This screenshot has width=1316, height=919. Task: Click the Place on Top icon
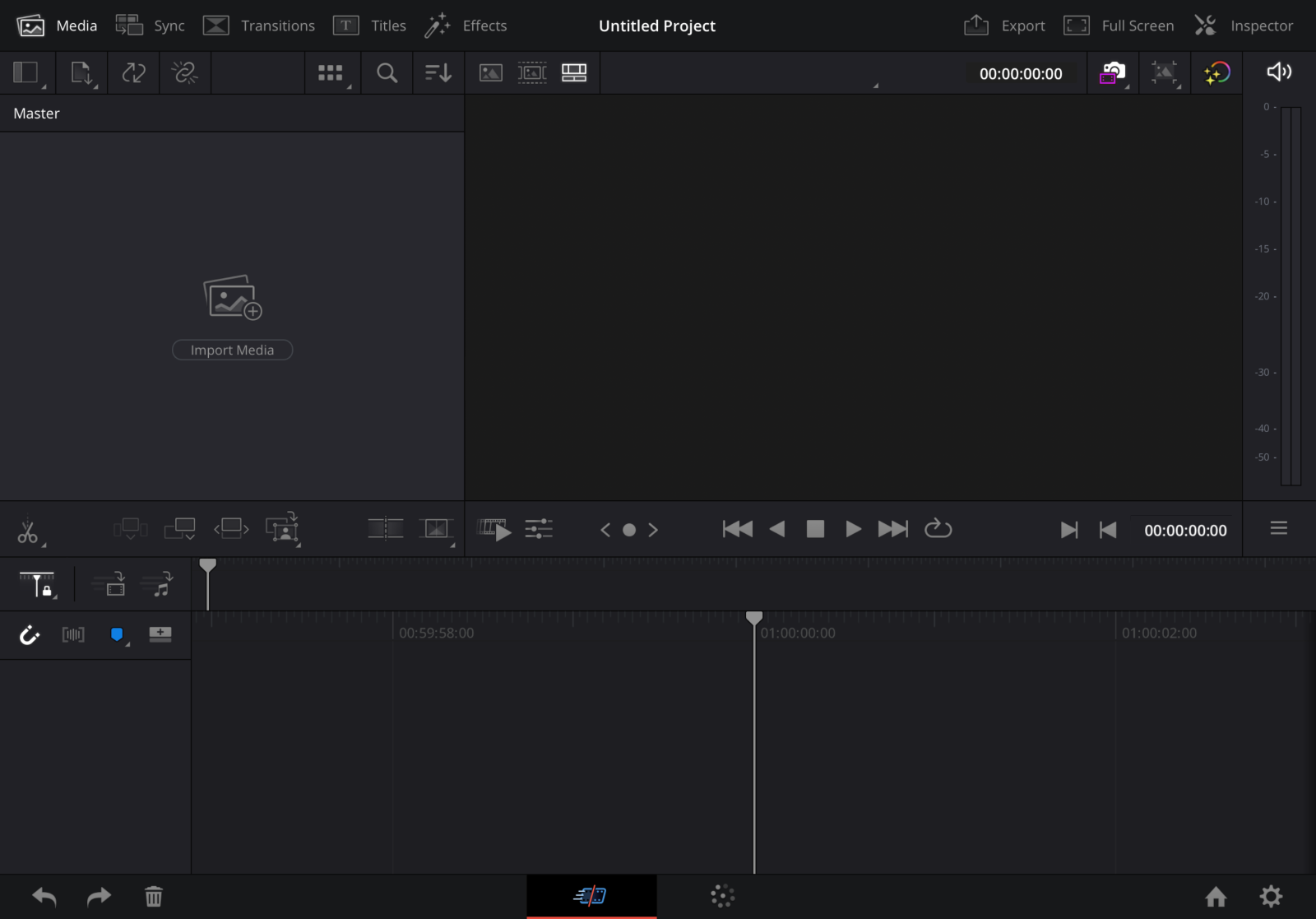385,528
